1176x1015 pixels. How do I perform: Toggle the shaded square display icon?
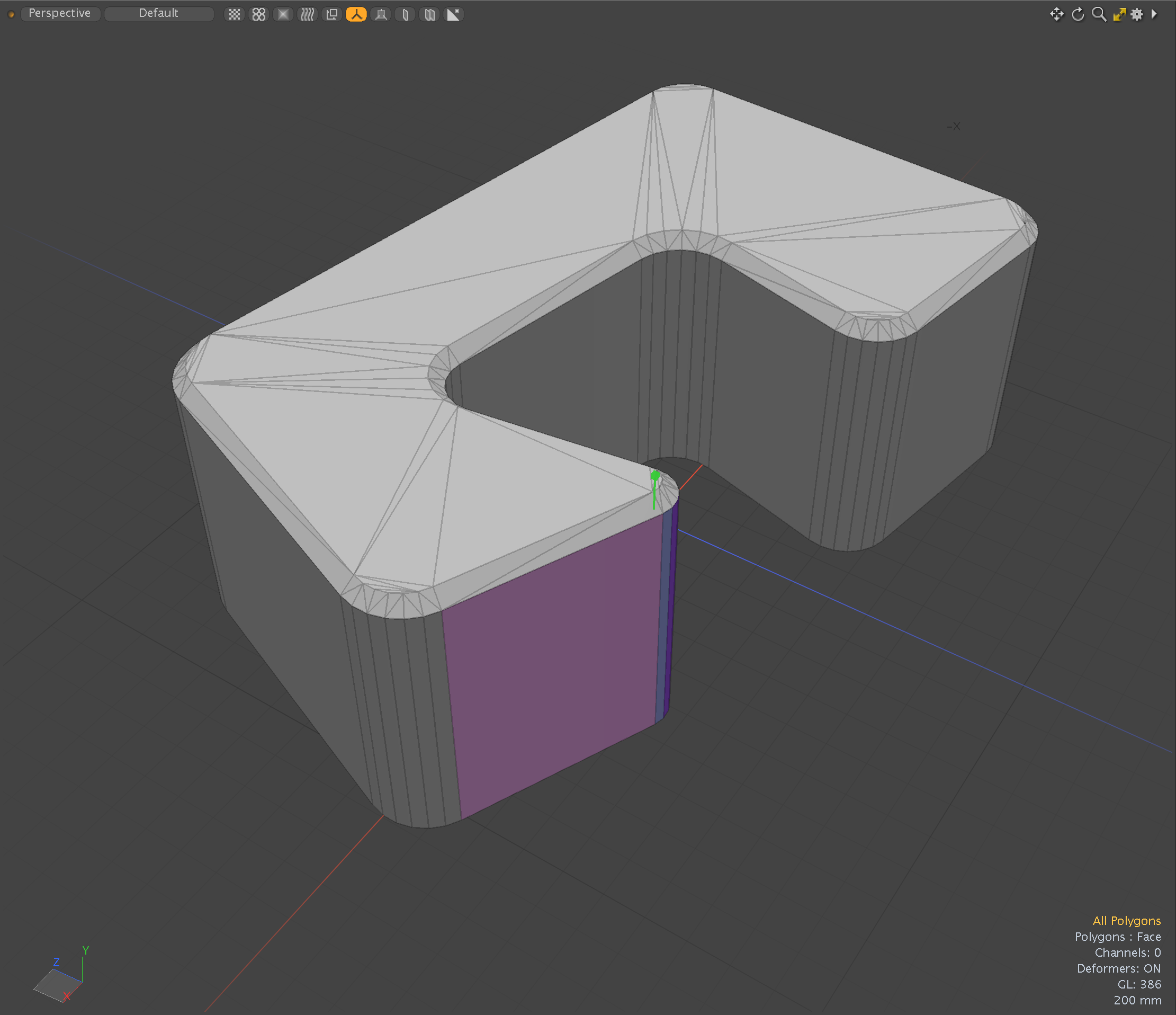[x=283, y=14]
